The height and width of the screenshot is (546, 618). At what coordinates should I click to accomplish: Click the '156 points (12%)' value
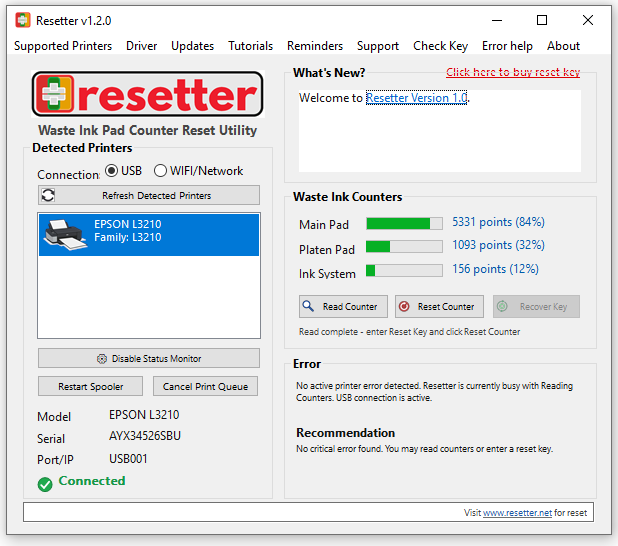tap(495, 269)
